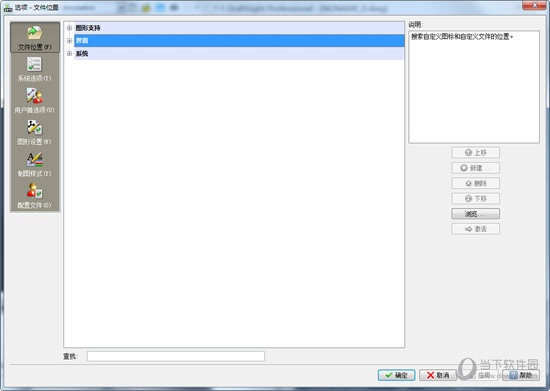Select the 系统 row in the tree
The image size is (550, 391).
pyautogui.click(x=239, y=53)
